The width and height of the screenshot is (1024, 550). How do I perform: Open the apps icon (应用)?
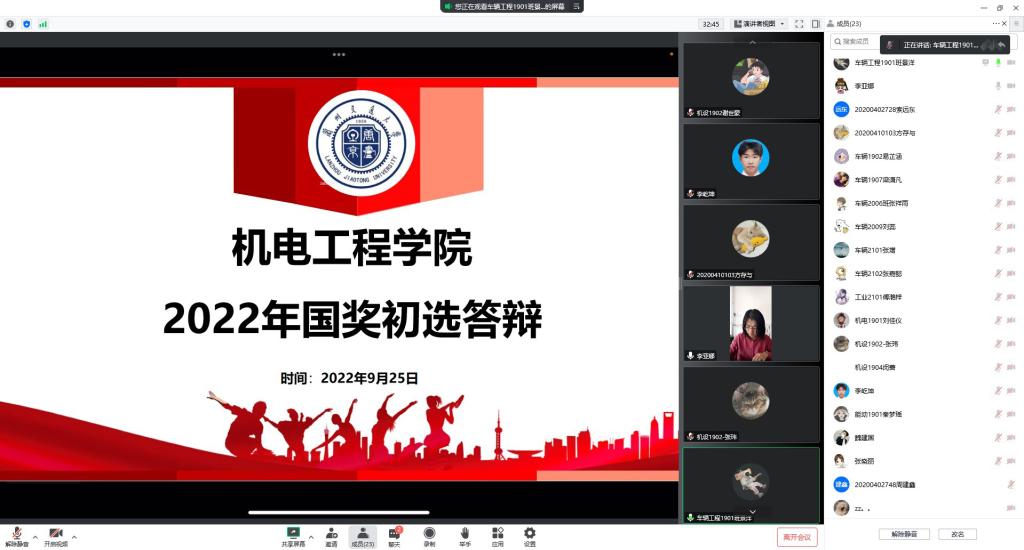[x=497, y=535]
